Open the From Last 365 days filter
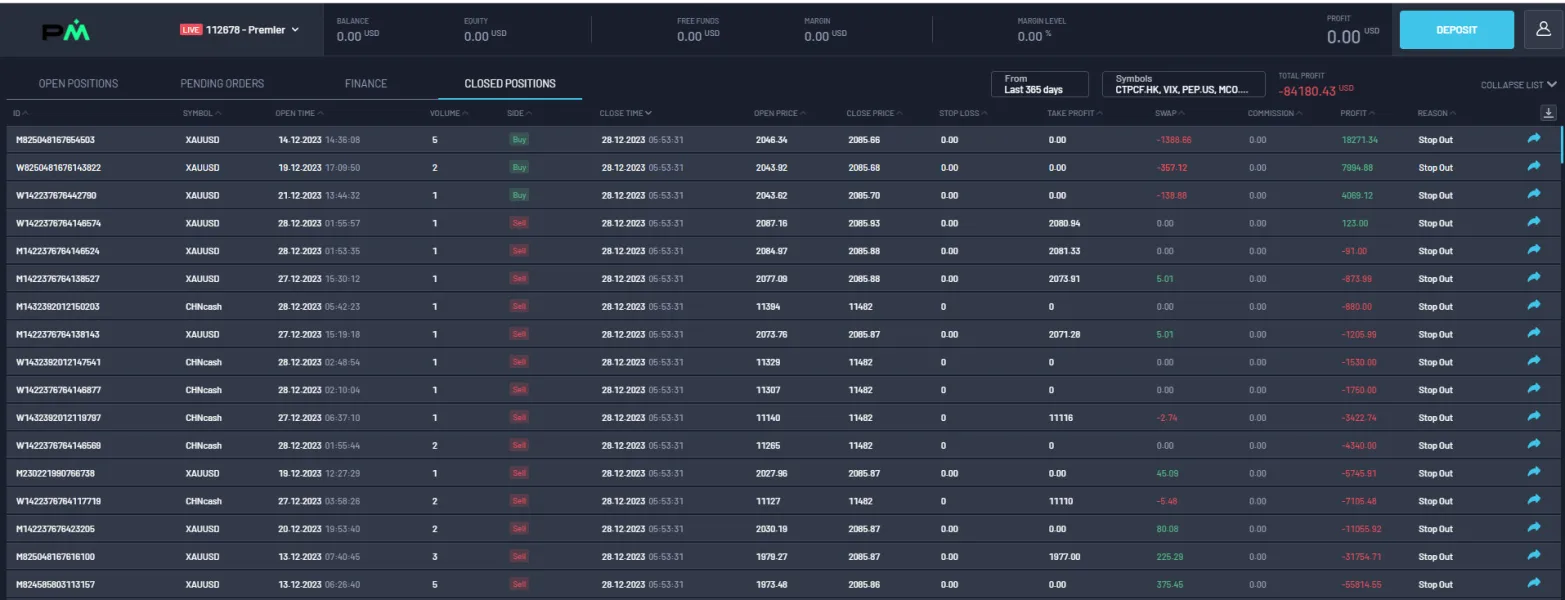The image size is (1565, 600). click(x=1040, y=84)
